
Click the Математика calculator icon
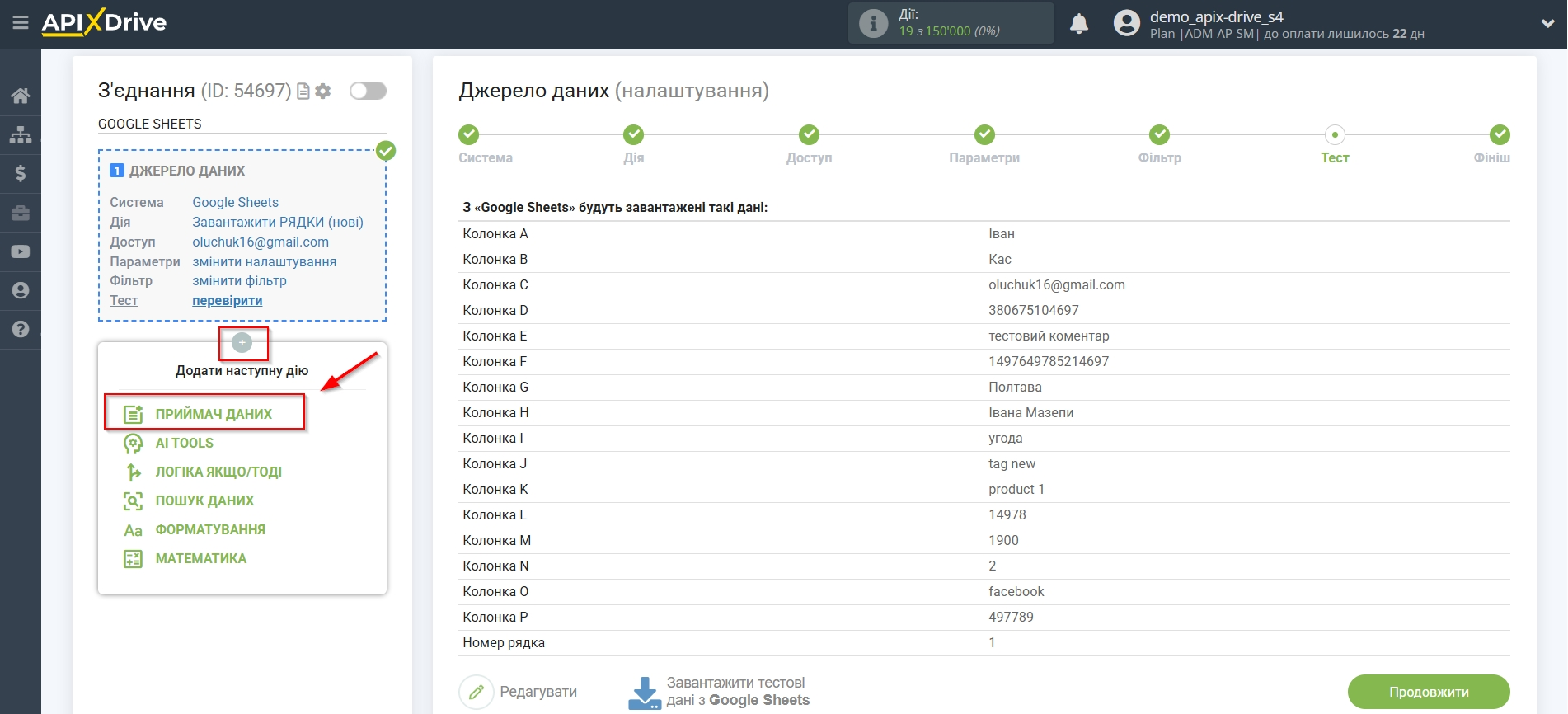133,559
